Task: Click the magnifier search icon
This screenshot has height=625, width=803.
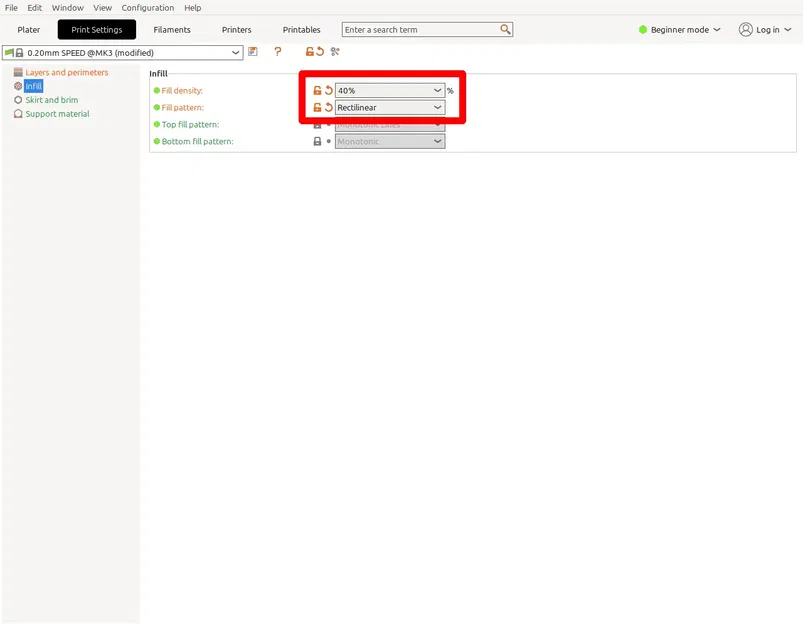Action: pyautogui.click(x=505, y=29)
